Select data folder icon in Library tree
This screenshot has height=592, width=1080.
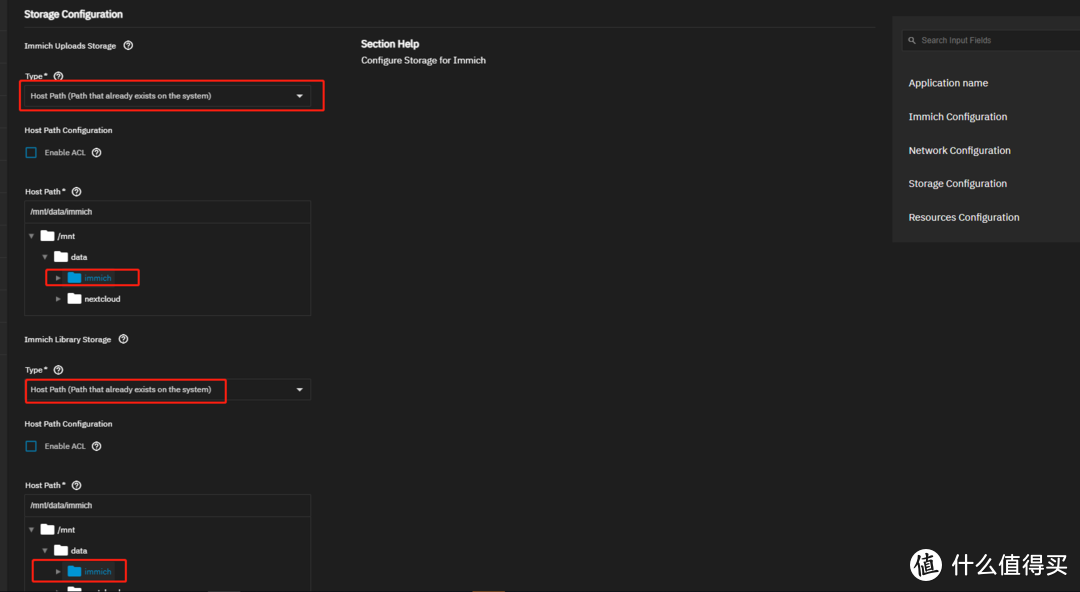[x=61, y=550]
